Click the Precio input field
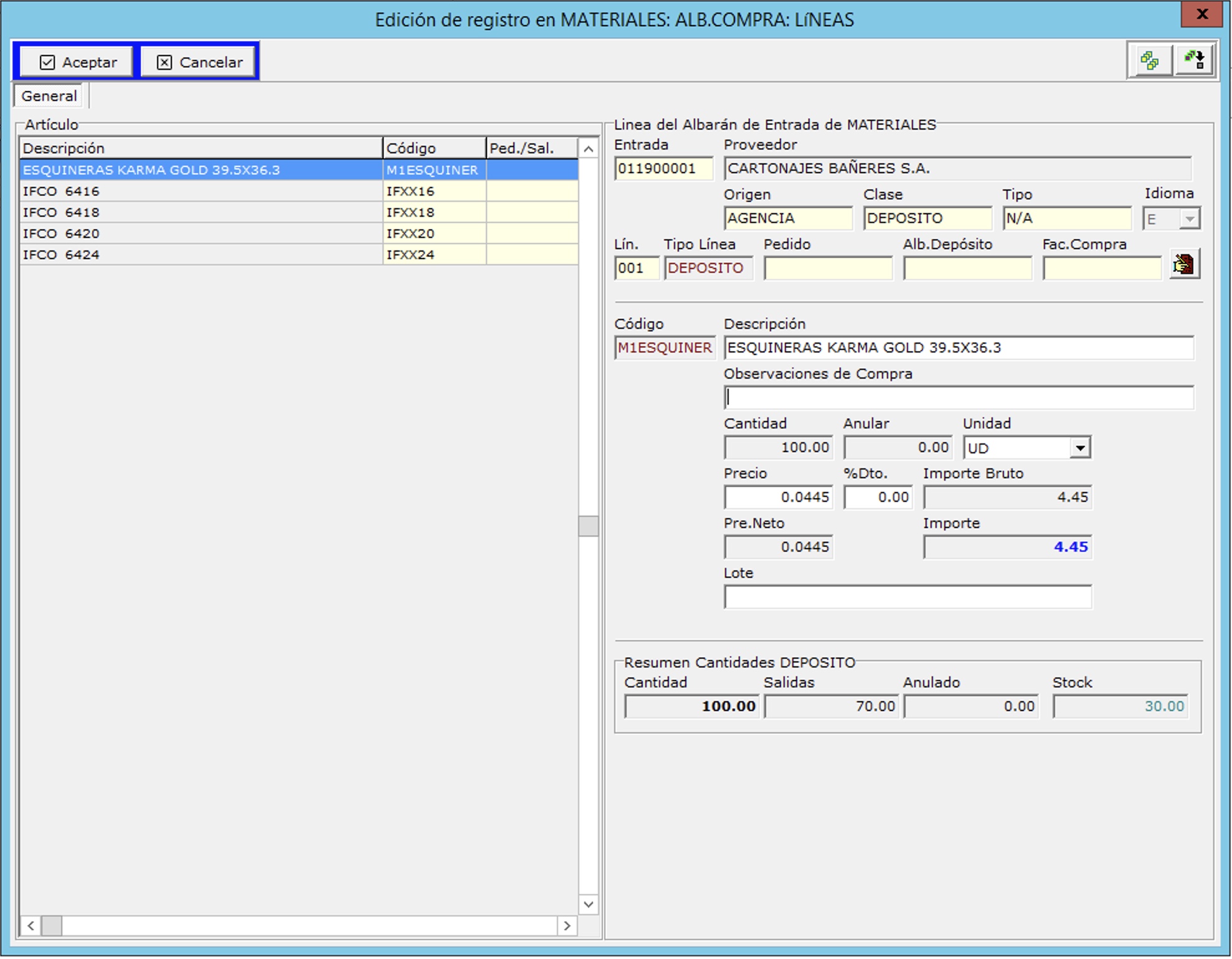This screenshot has height=959, width=1232. click(x=778, y=498)
